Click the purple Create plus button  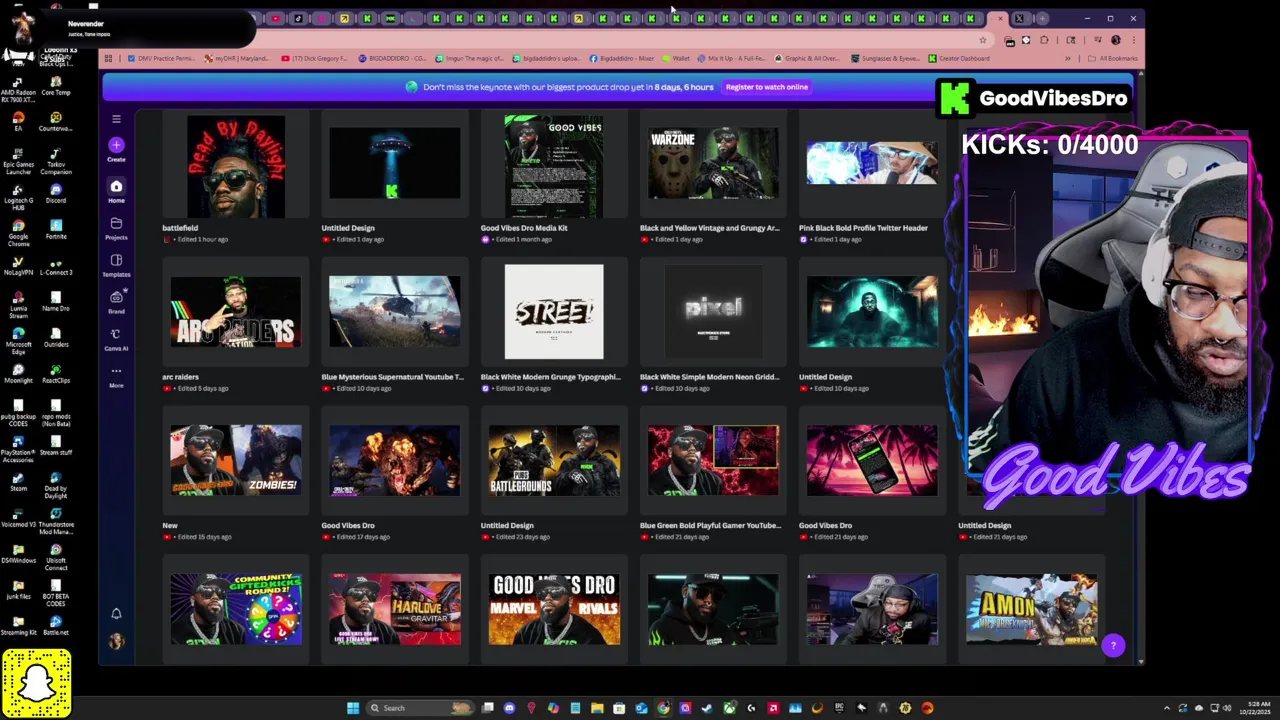(x=116, y=145)
